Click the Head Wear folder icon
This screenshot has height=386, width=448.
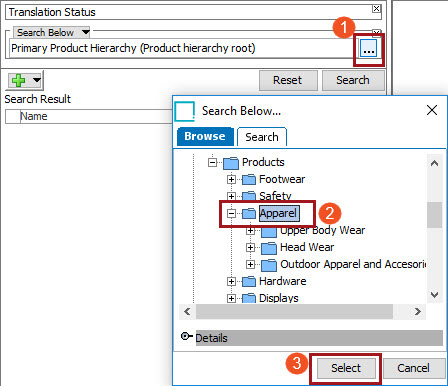[x=269, y=248]
